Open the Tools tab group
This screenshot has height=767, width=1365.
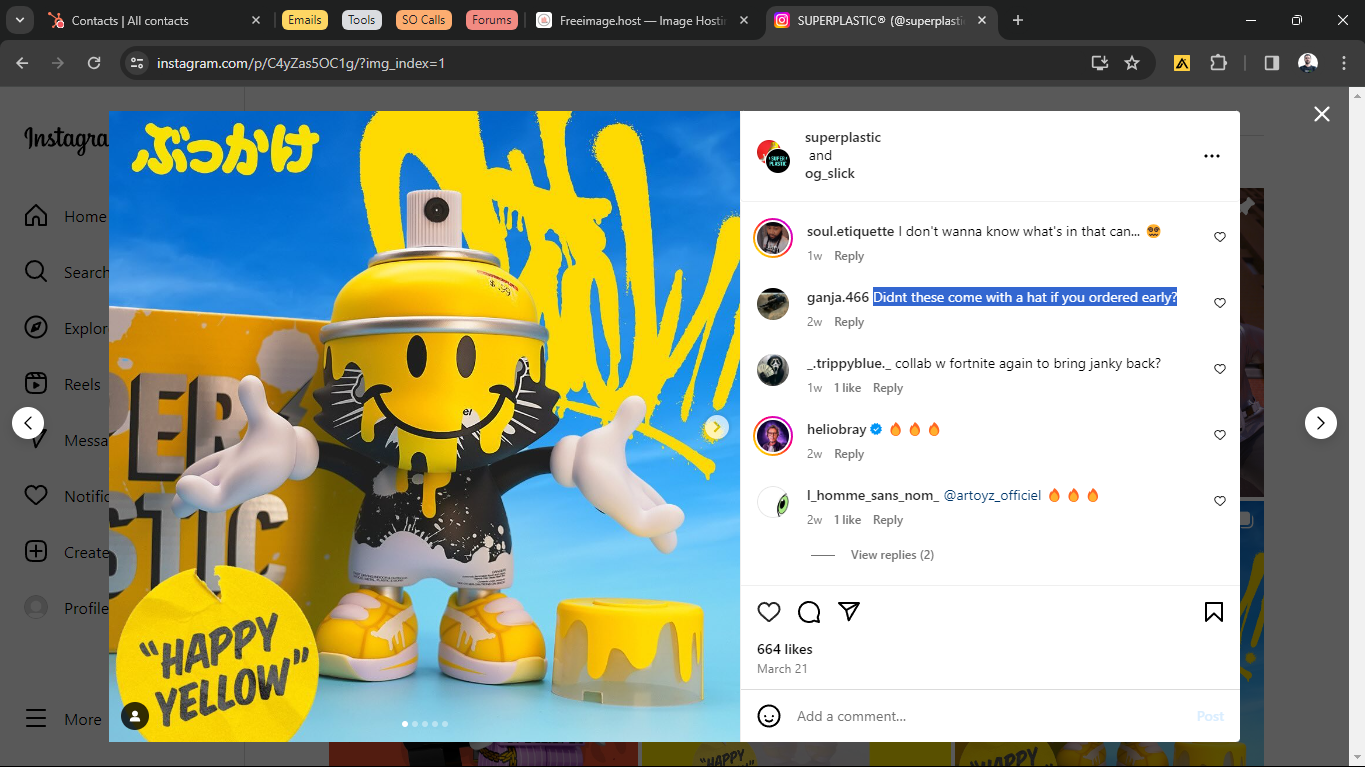pos(362,20)
